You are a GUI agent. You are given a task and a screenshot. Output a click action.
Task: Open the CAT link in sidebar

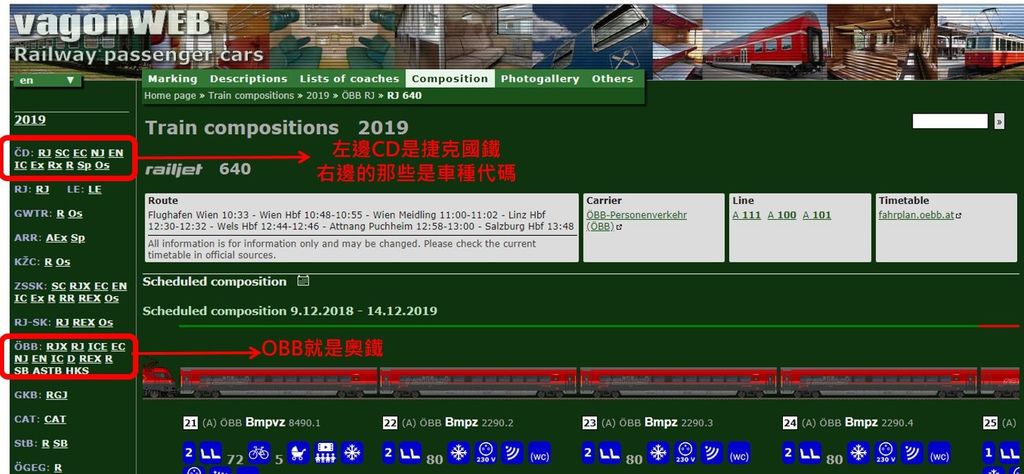[56, 419]
